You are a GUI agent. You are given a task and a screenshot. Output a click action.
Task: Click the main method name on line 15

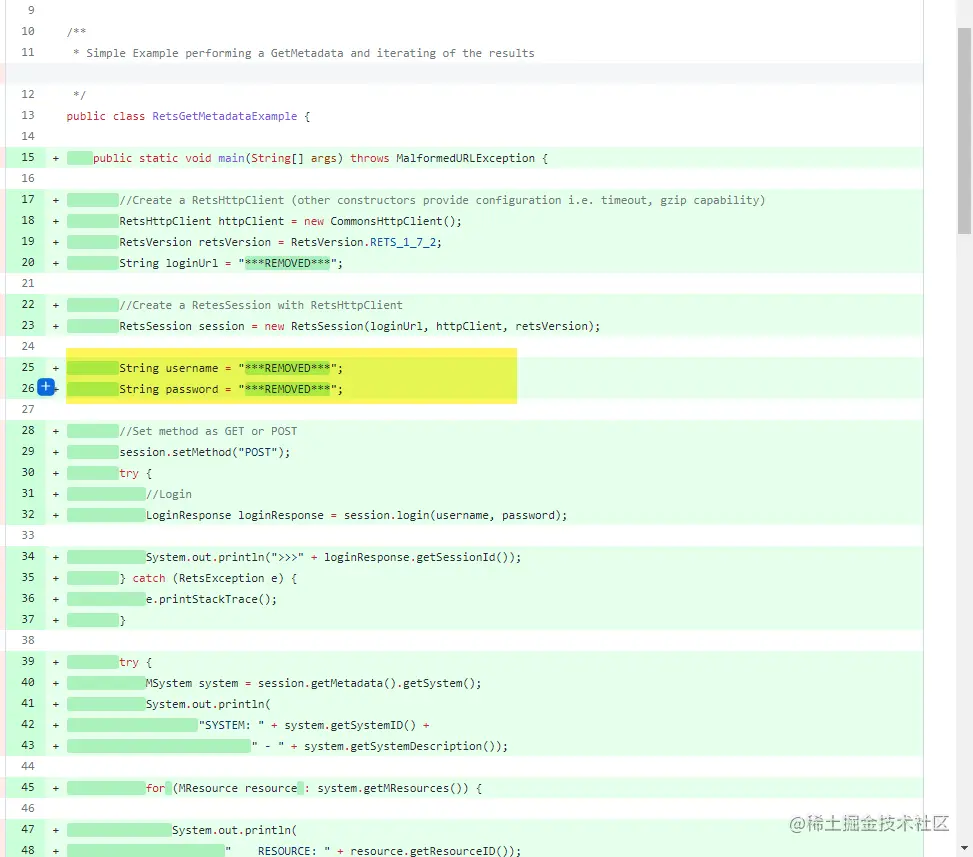(231, 158)
